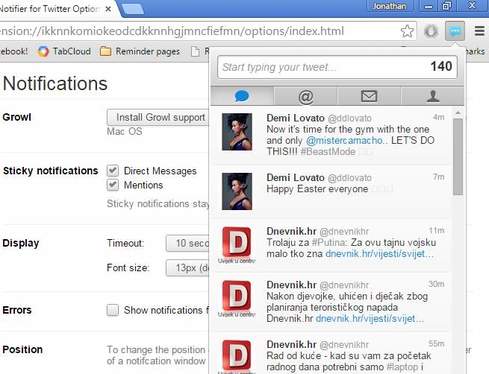
Task: Enable Show notifications for errors checkbox
Action: (113, 310)
